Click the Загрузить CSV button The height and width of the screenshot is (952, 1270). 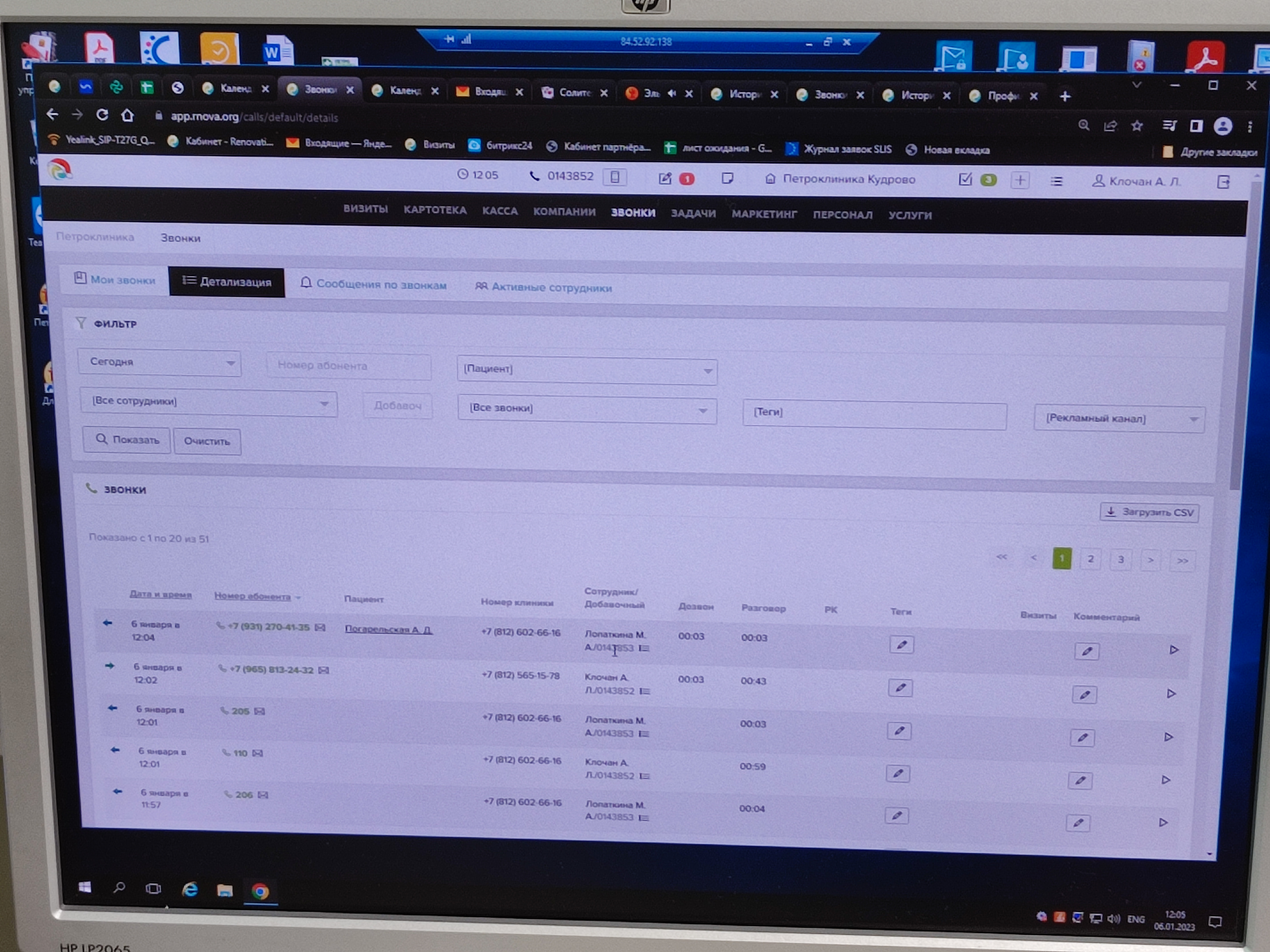pyautogui.click(x=1149, y=512)
